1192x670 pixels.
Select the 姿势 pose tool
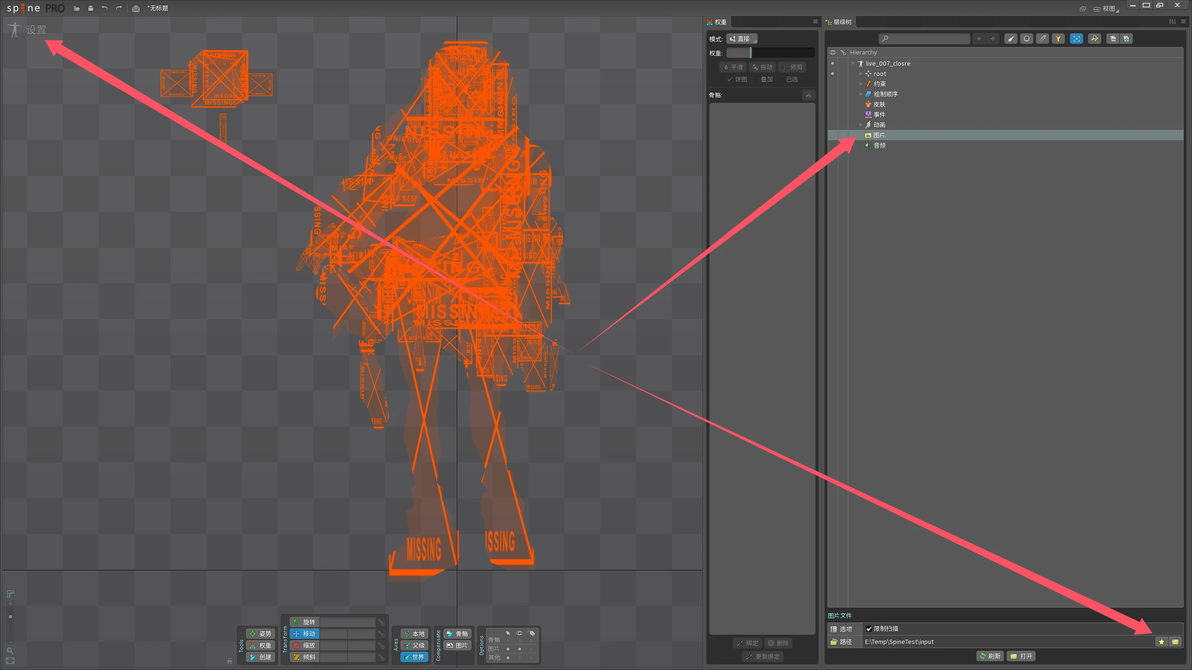point(260,633)
